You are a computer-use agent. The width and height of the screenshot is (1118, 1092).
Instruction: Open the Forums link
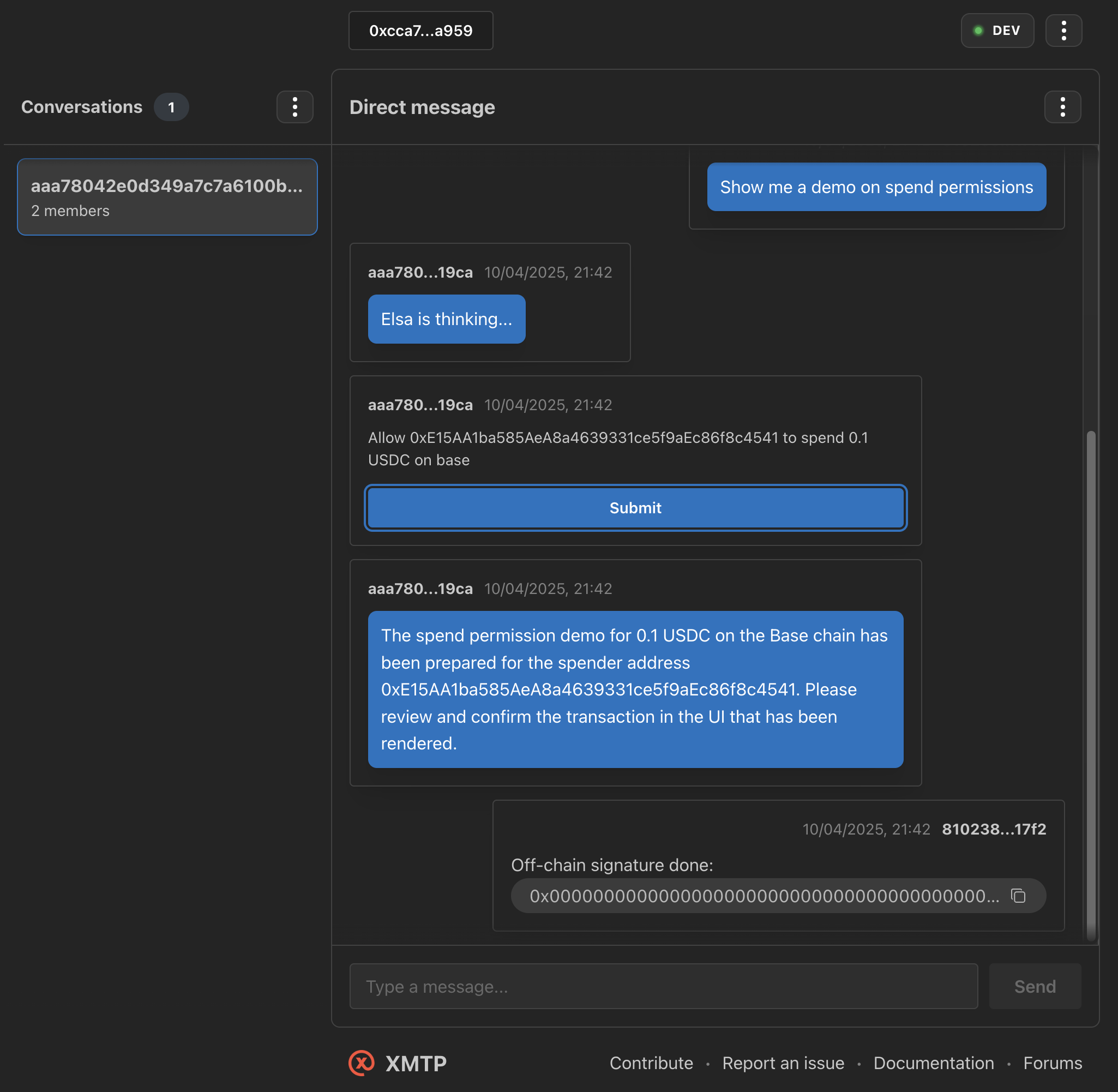pos(1053,1063)
